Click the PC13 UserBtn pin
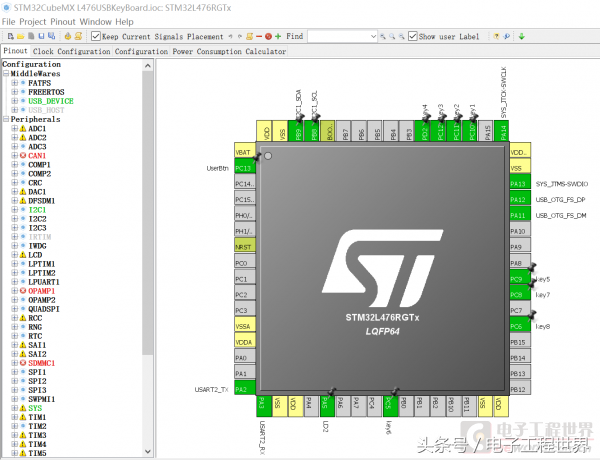The width and height of the screenshot is (600, 460). click(x=245, y=166)
